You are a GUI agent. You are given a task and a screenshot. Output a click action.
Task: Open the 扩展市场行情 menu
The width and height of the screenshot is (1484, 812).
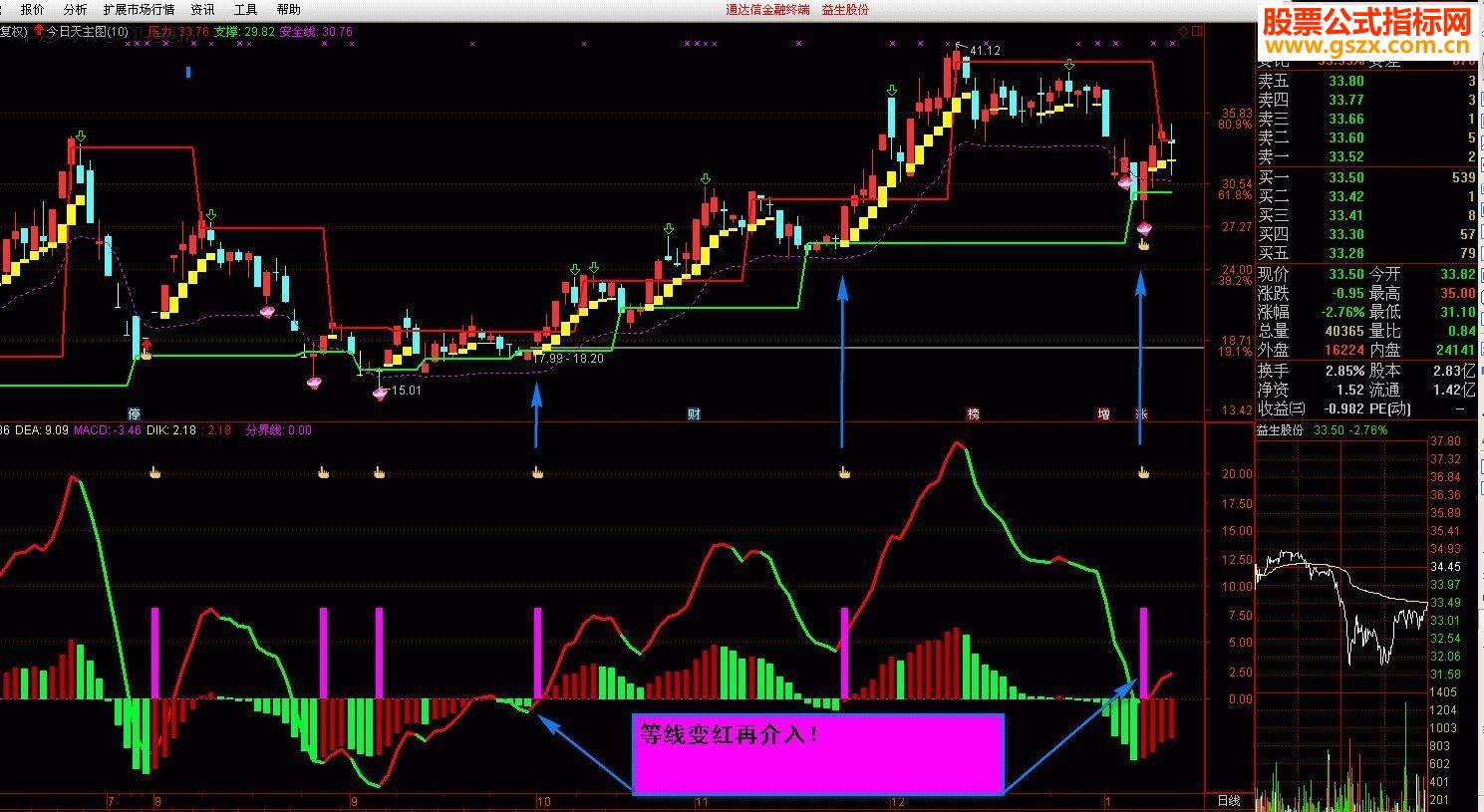point(139,9)
